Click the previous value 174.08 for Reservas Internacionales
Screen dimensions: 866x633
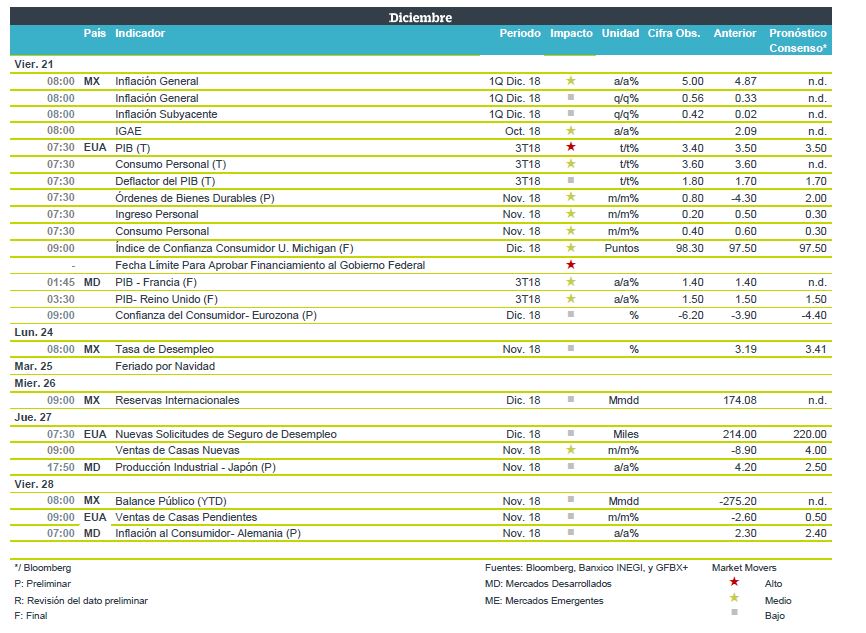point(740,400)
